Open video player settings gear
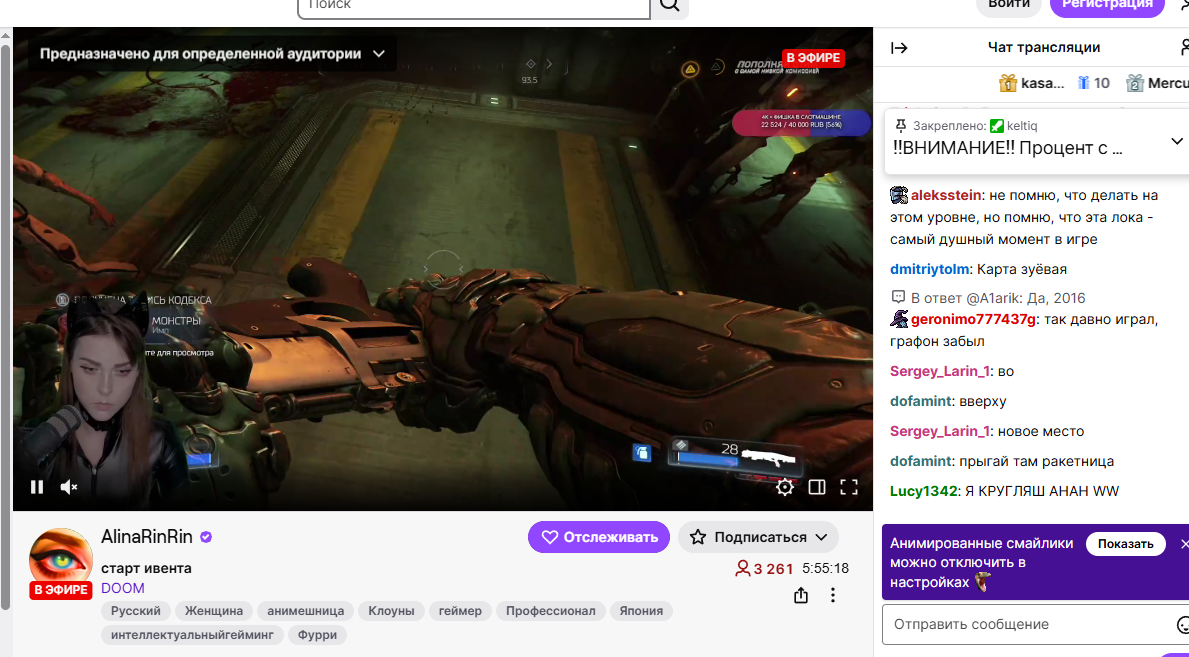 tap(785, 487)
